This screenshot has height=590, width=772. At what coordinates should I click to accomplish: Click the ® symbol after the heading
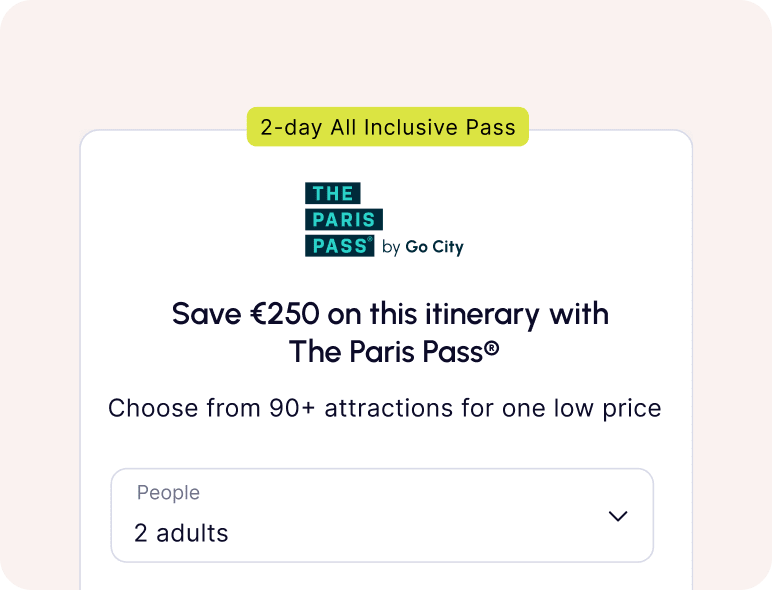coord(491,348)
